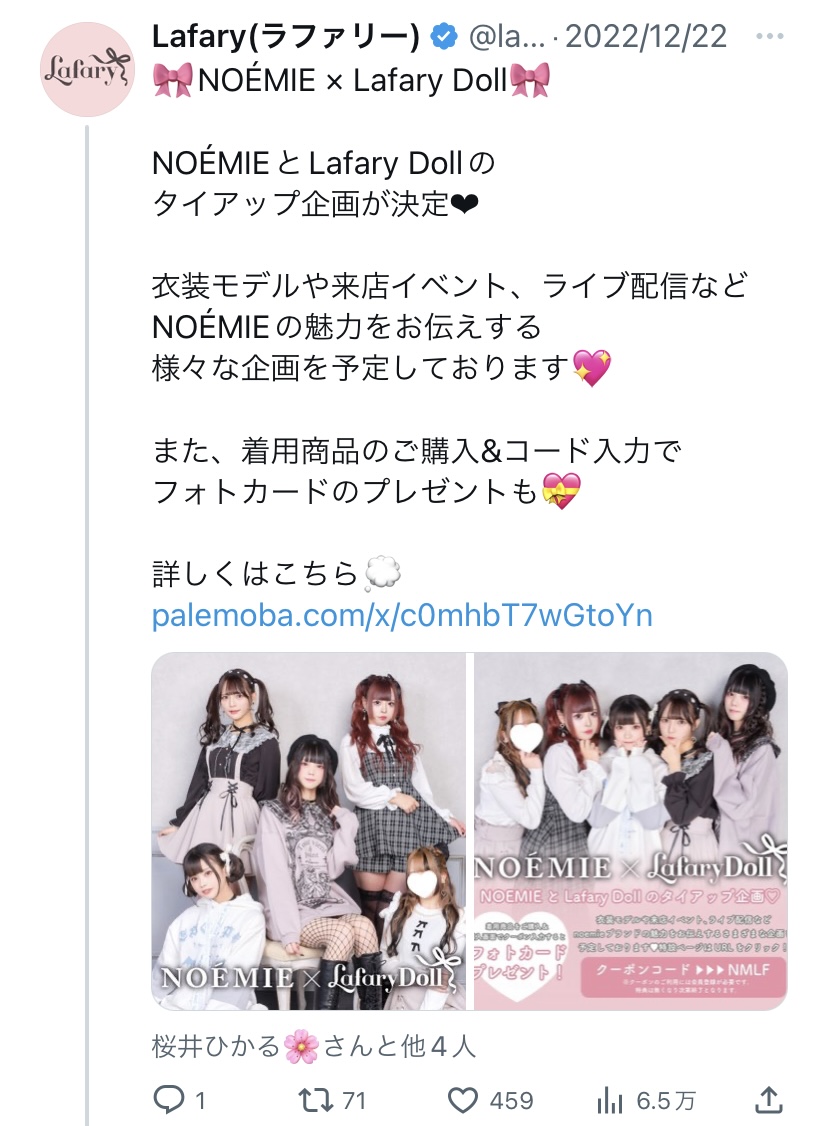Tap the share upload icon
Screen dimensions: 828x1126
[x=768, y=1099]
